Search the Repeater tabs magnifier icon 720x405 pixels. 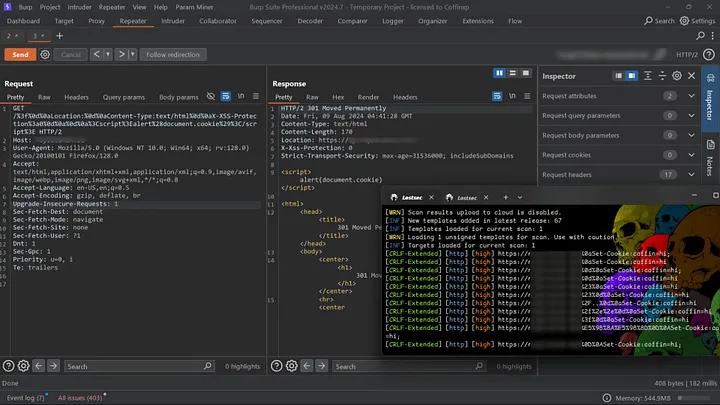coord(700,36)
